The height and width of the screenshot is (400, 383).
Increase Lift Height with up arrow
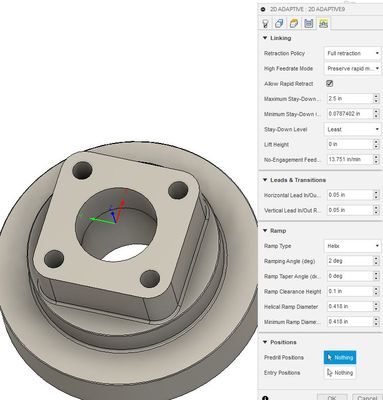[376, 142]
